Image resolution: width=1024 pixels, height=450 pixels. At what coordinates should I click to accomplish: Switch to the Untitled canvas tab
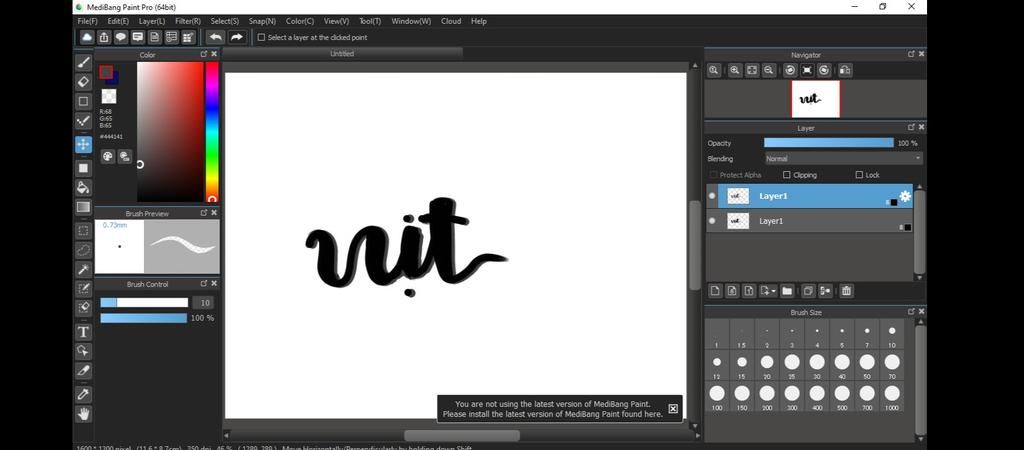[342, 54]
